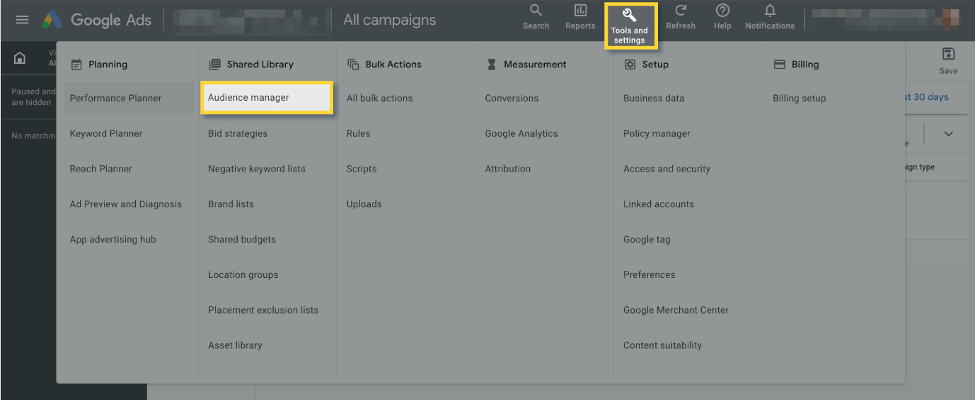This screenshot has height=400, width=977.
Task: Click the Planning column header
Action: pyautogui.click(x=108, y=64)
